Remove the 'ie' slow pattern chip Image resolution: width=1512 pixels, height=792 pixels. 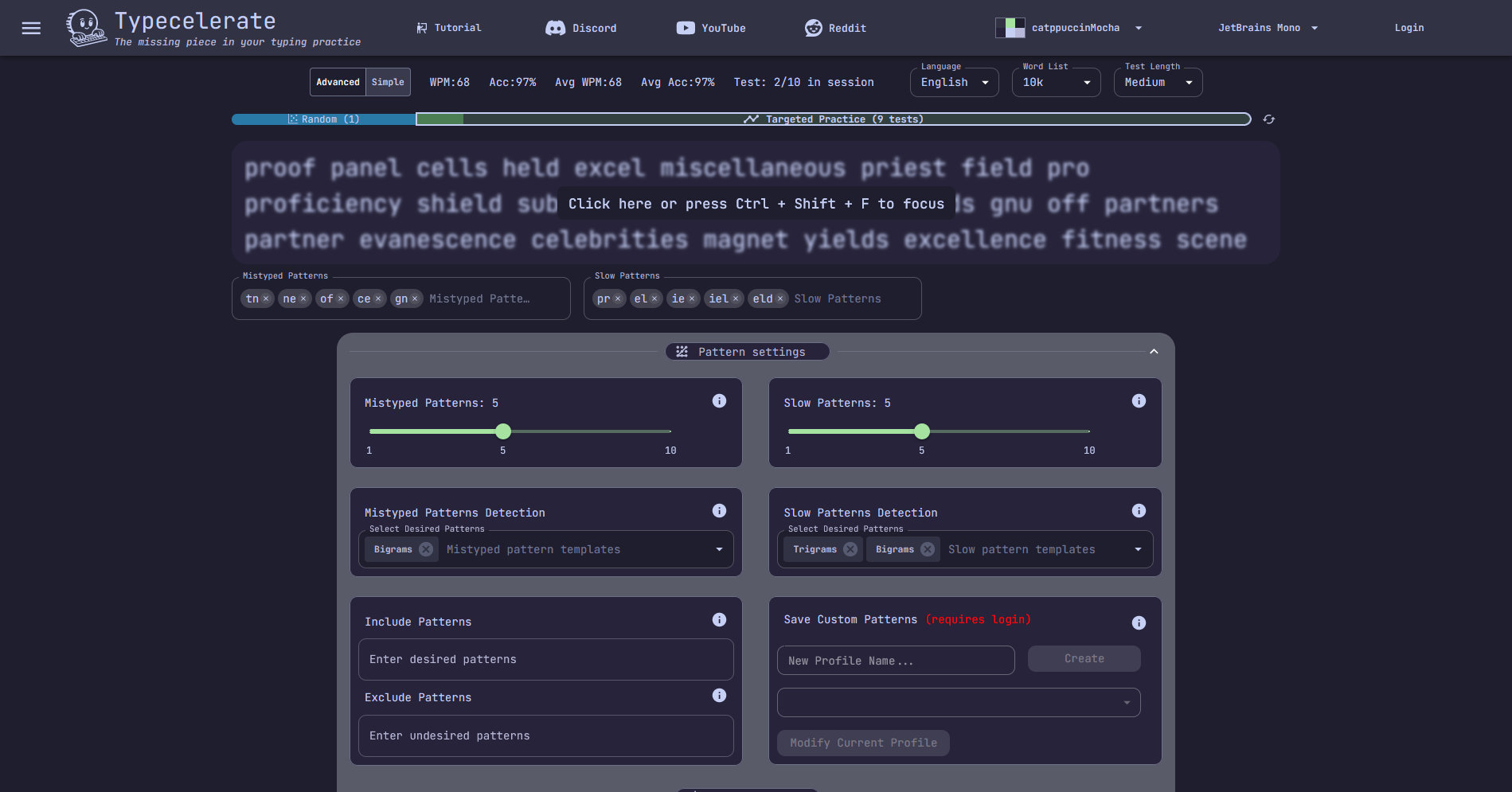[x=692, y=299]
